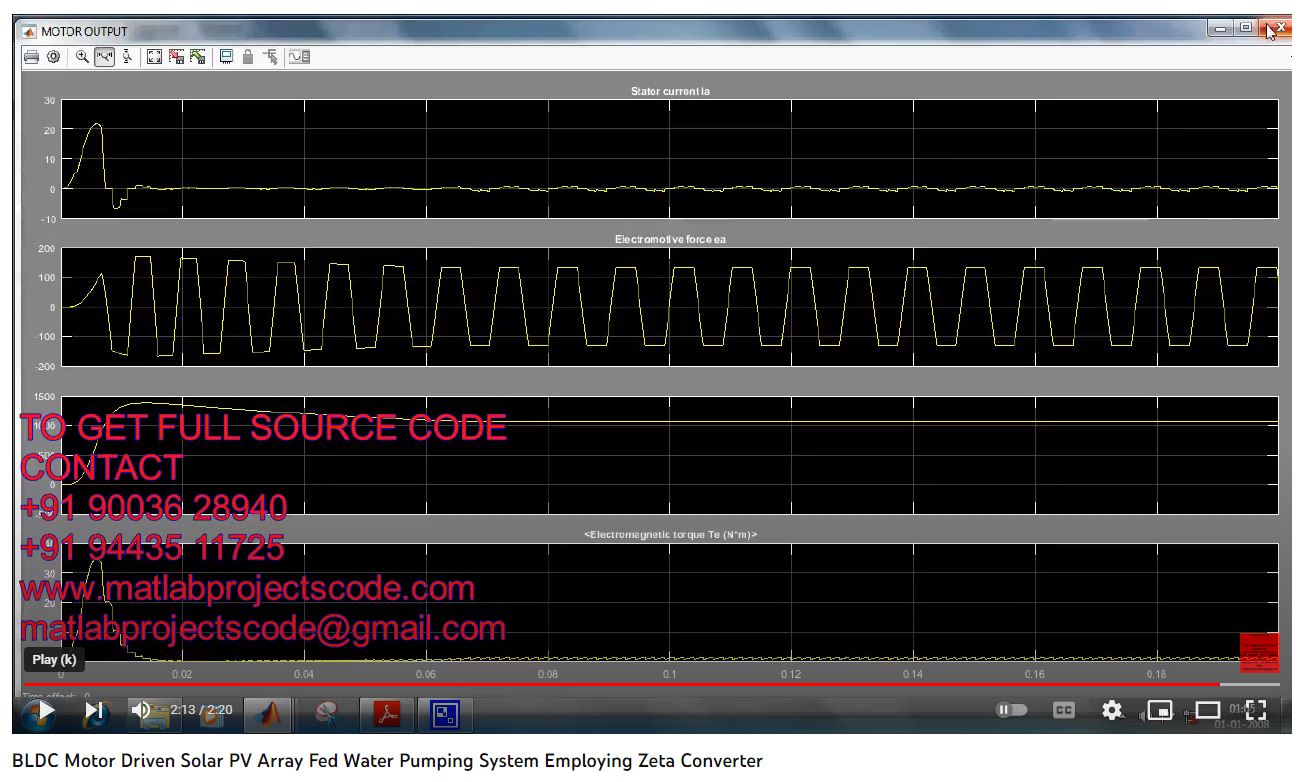Open the video settings gear menu

pyautogui.click(x=1112, y=710)
